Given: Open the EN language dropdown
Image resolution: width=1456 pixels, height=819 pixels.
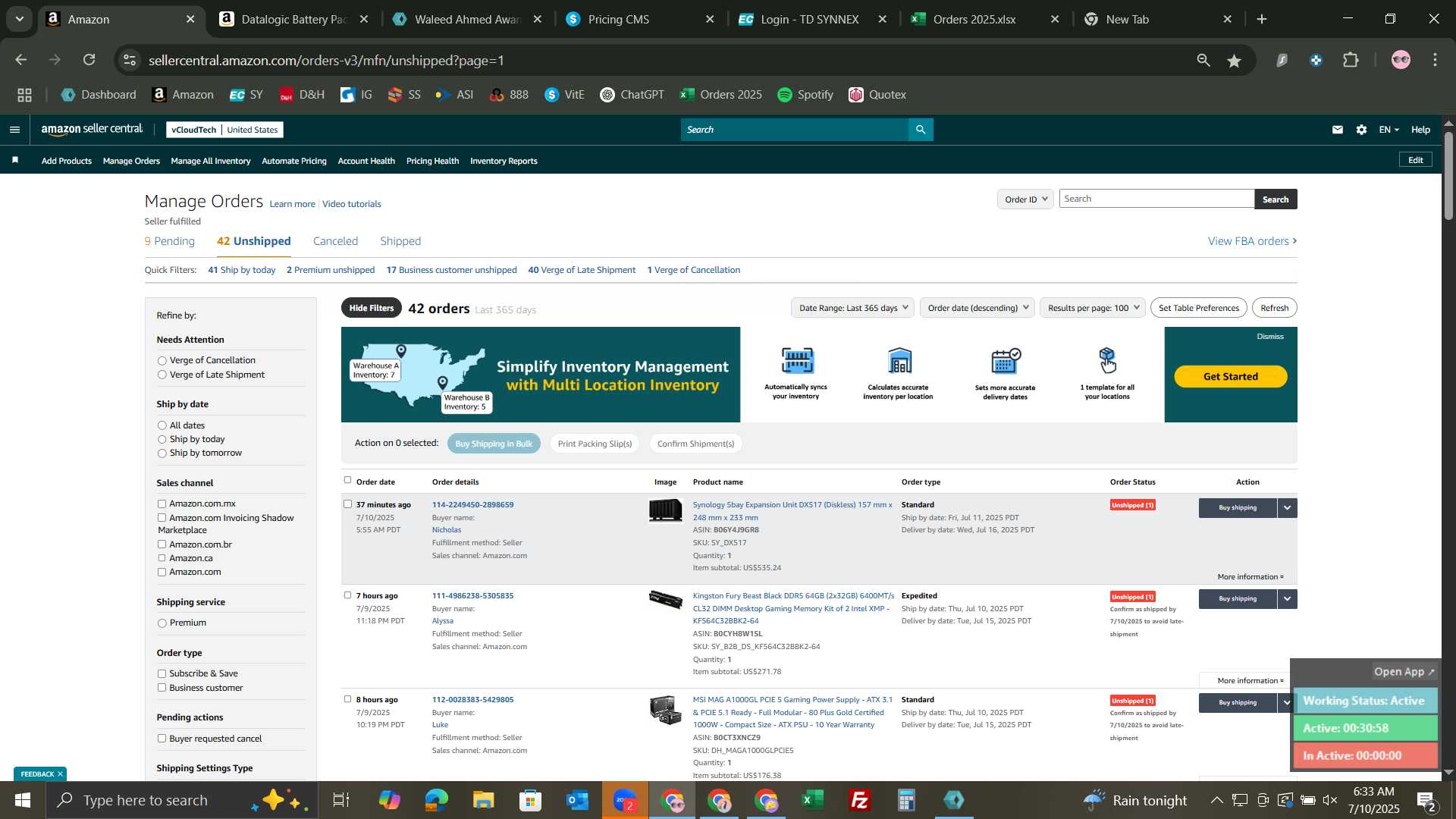Looking at the screenshot, I should [x=1389, y=130].
